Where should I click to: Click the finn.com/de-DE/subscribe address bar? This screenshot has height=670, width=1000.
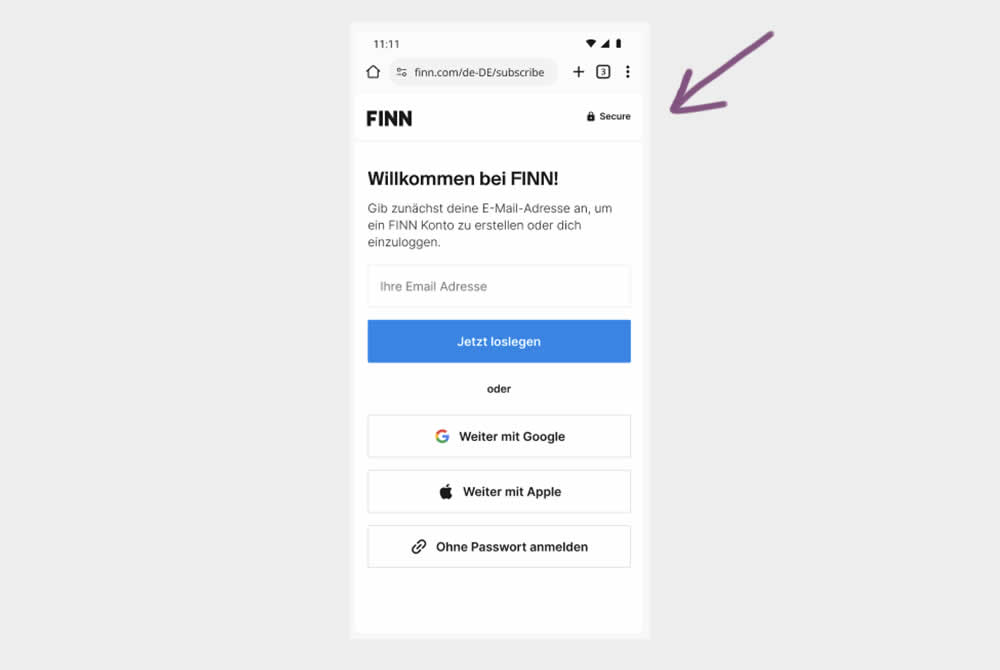[x=473, y=72]
